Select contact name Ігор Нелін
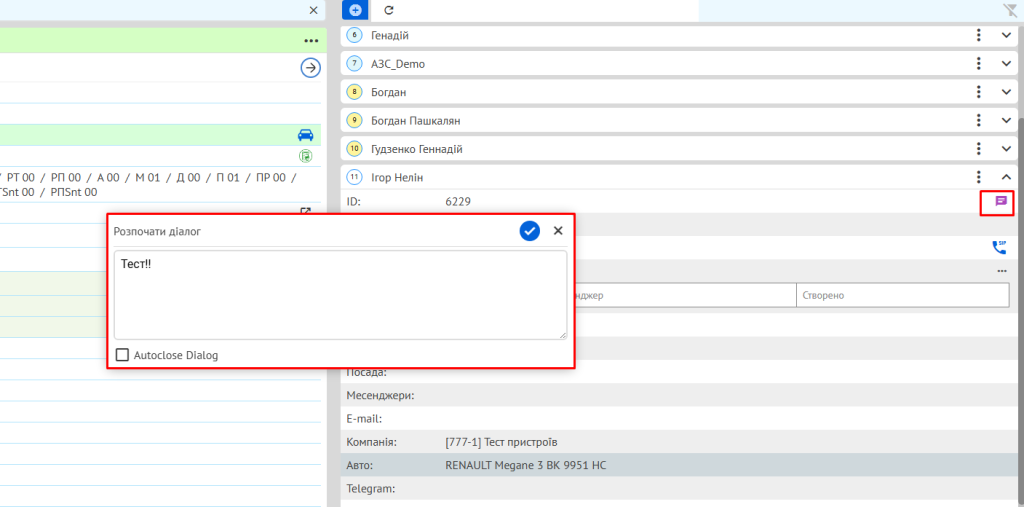The width and height of the screenshot is (1024, 507). [x=398, y=178]
